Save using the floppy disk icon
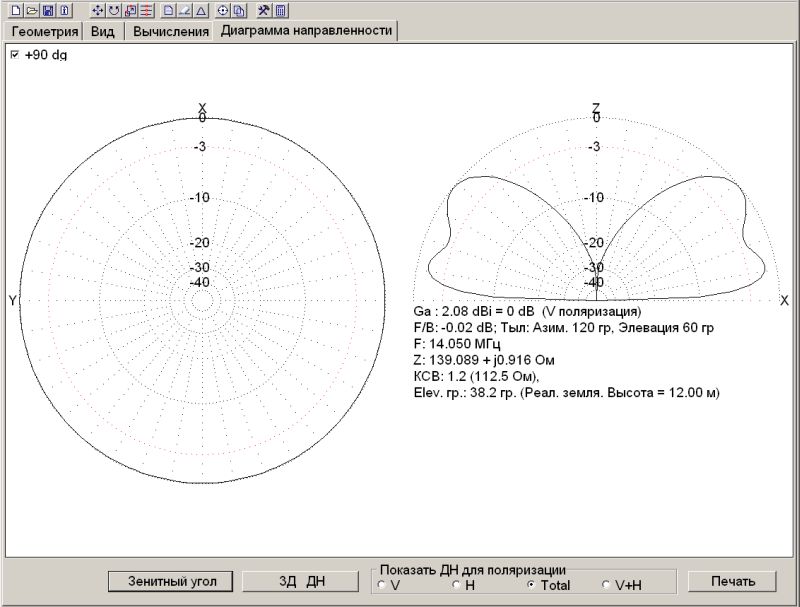 47,10
